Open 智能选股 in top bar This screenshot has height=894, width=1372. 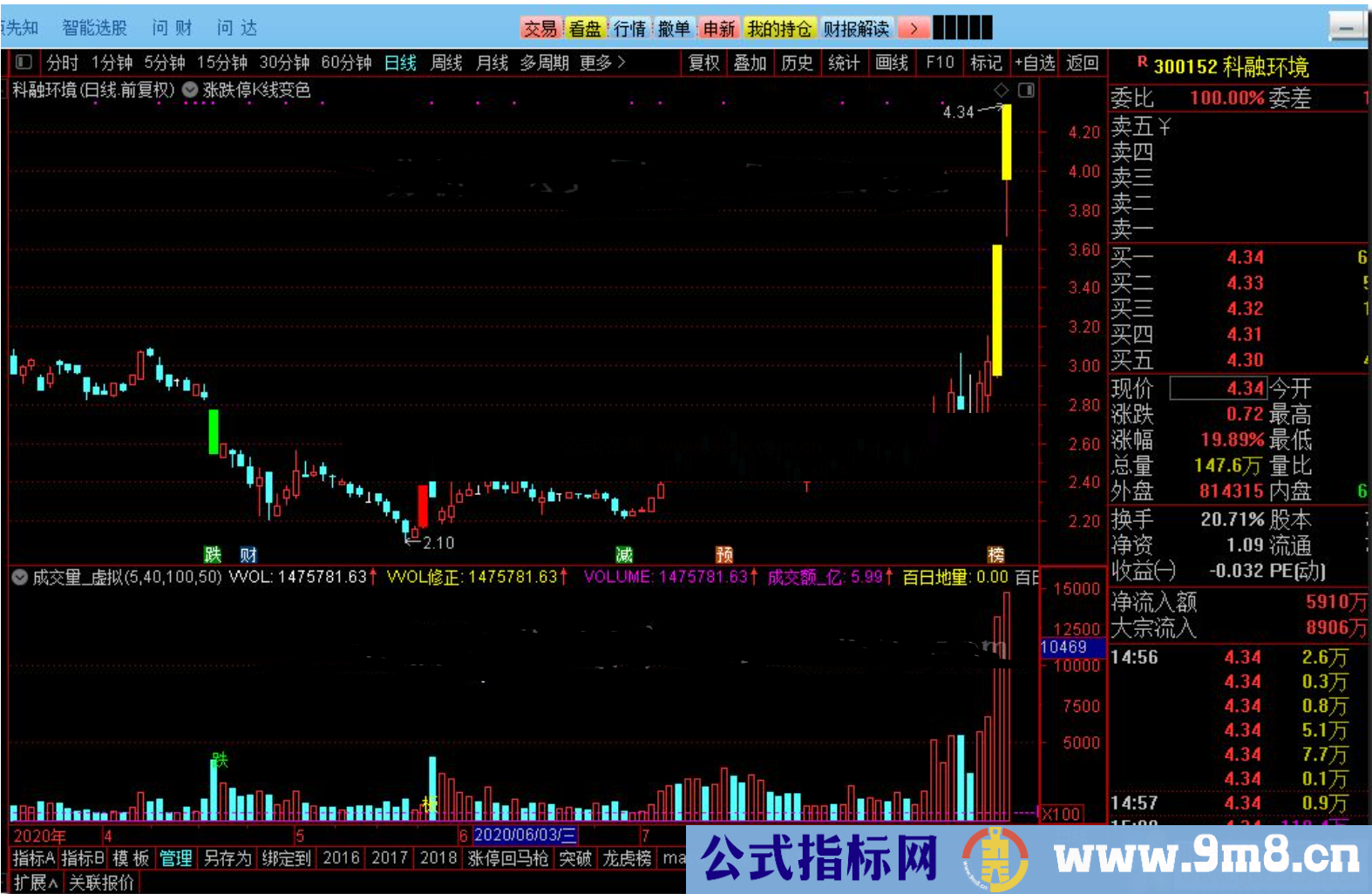pos(94,28)
